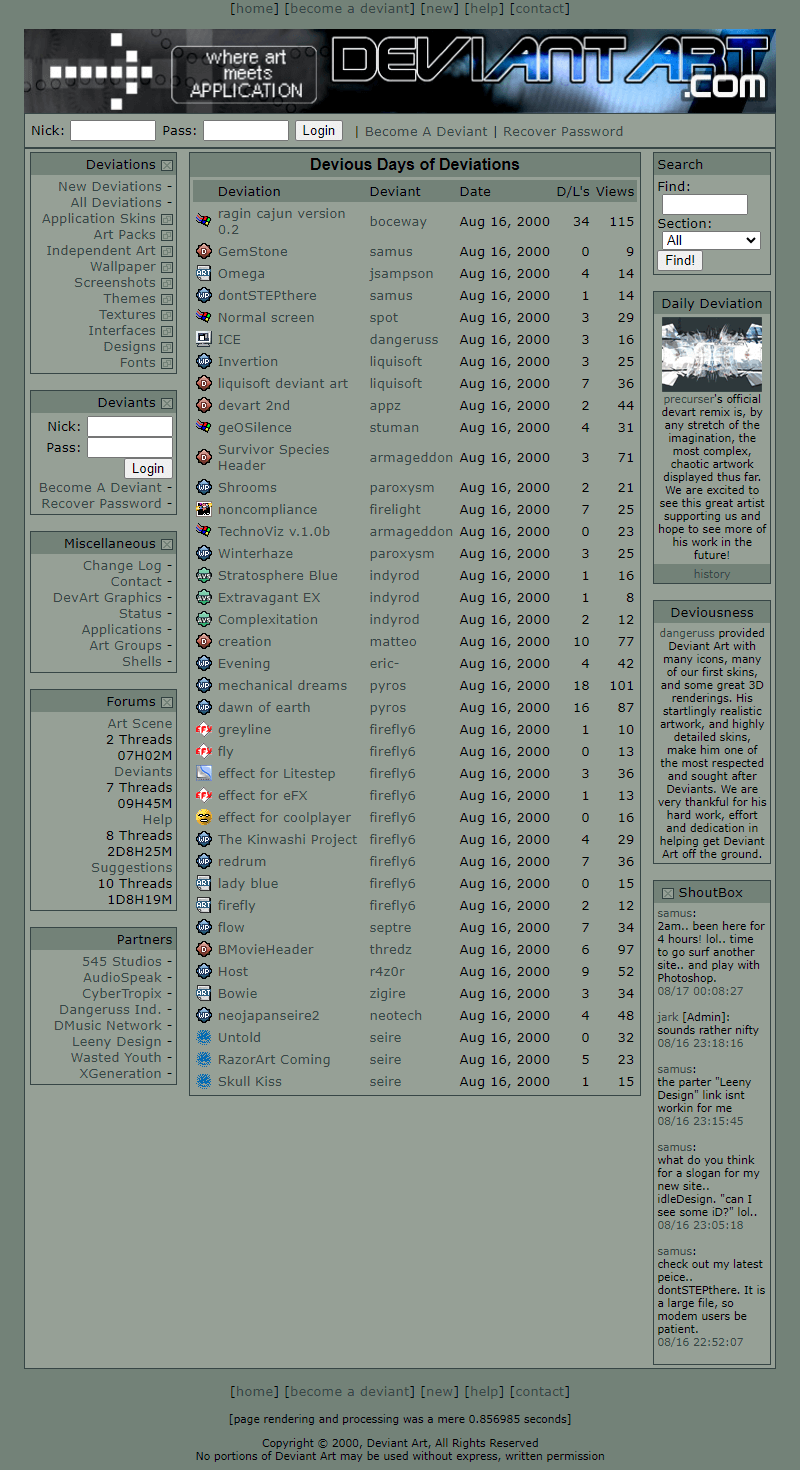Click the icon beside BMovieHeader
The height and width of the screenshot is (1470, 800).
pos(204,950)
